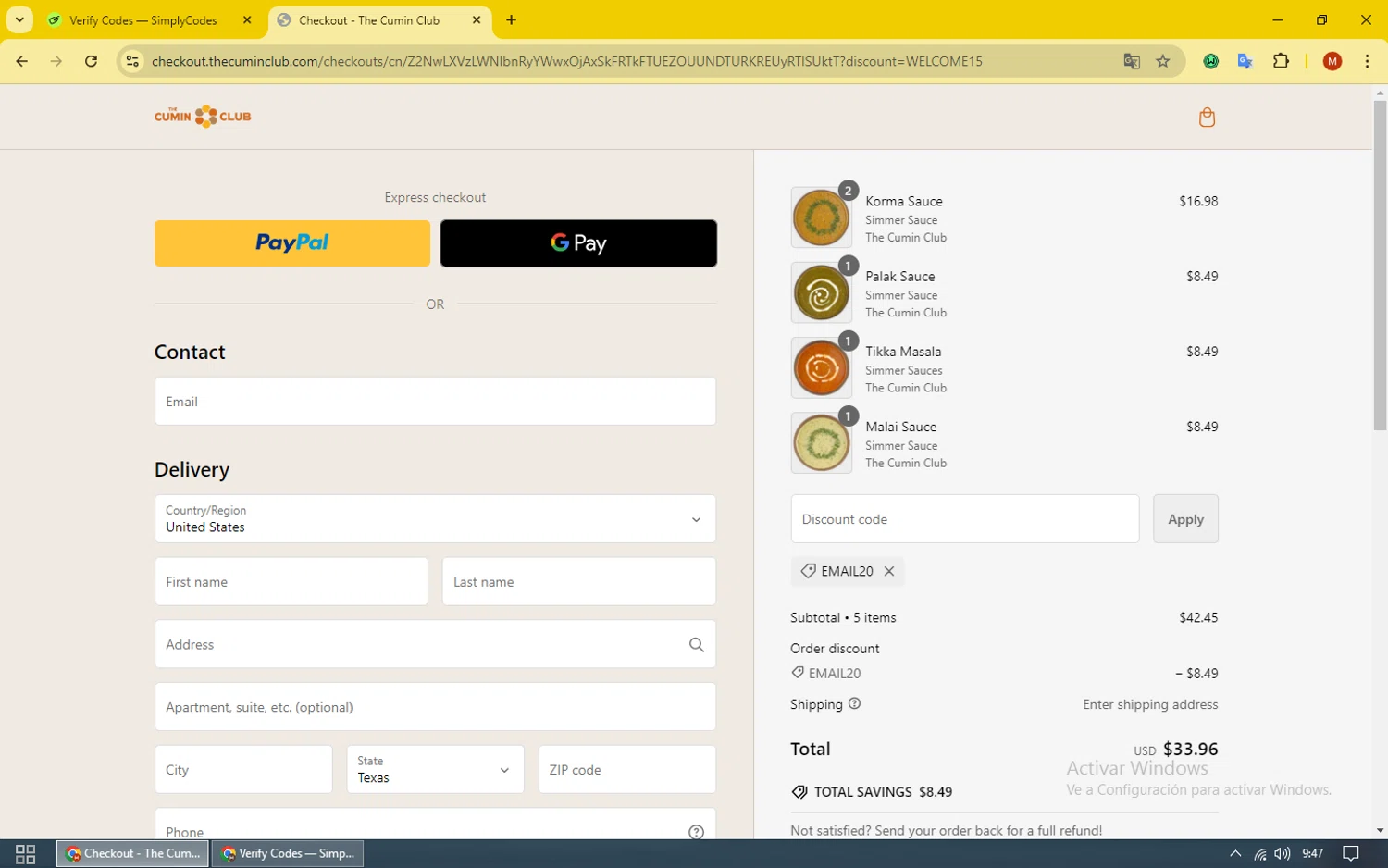Screen dimensions: 1388x868
Task: Open the Windows Start button
Action: click(x=26, y=853)
